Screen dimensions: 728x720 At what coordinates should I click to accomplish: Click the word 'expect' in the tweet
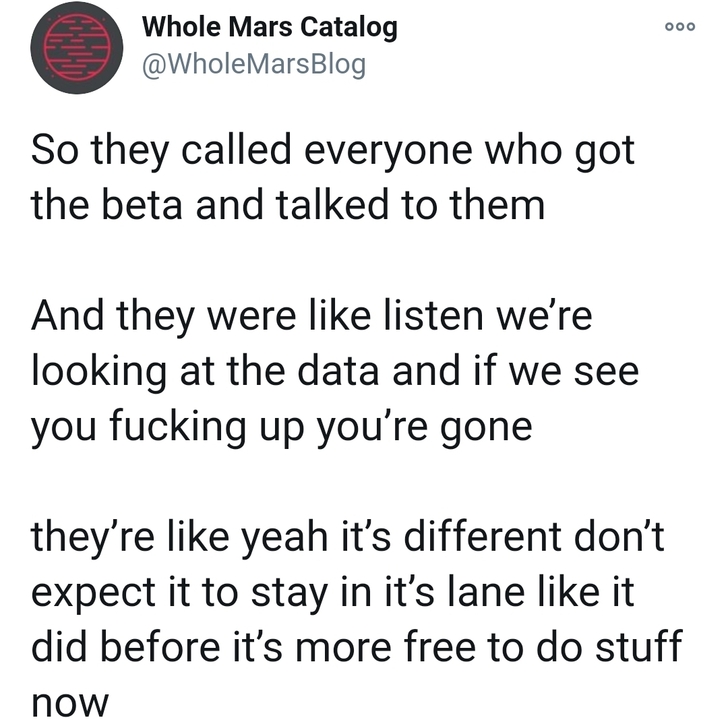tap(93, 594)
